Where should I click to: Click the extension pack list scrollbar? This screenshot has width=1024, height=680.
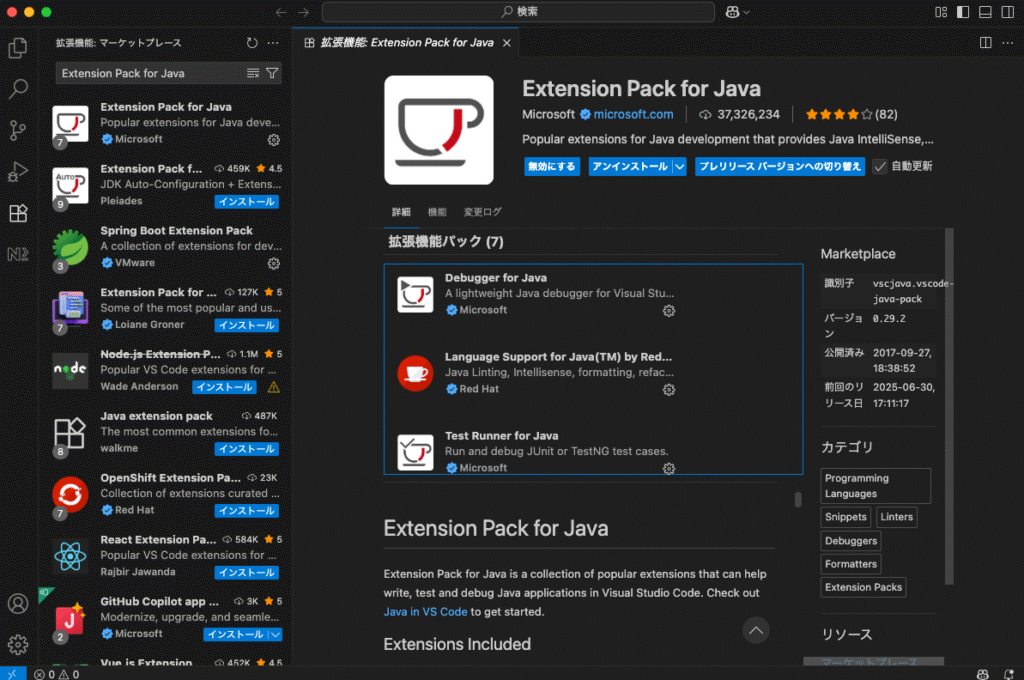798,499
